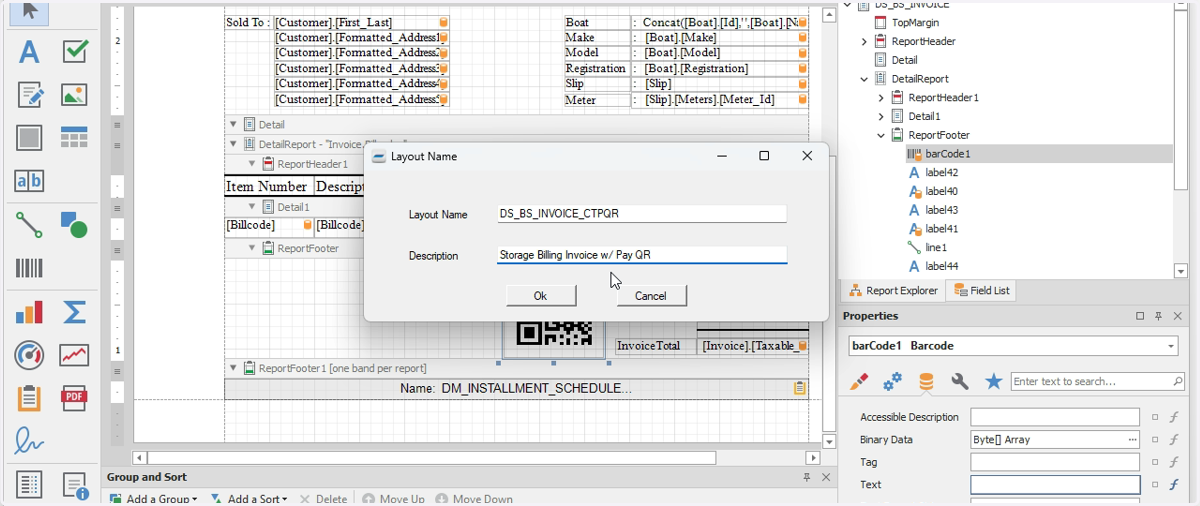Select the PDF Signature tool
1200x506 pixels.
click(29, 441)
